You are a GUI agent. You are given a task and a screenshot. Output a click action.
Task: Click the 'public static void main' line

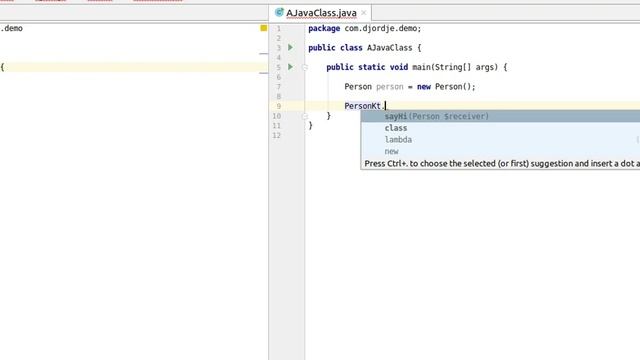click(416, 67)
